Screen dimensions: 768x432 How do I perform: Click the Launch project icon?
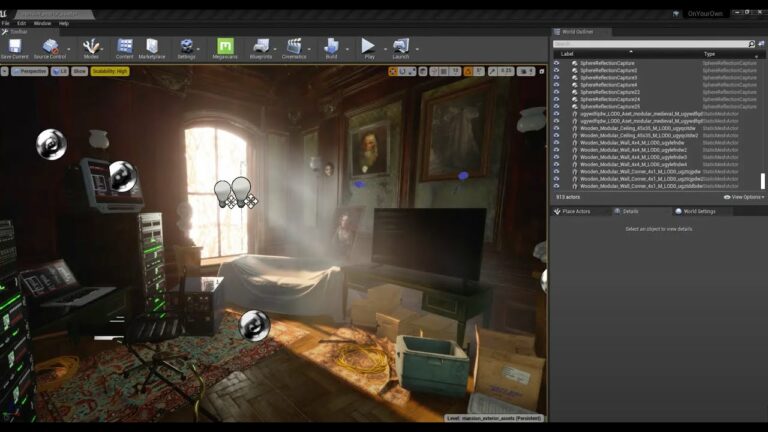pyautogui.click(x=401, y=46)
